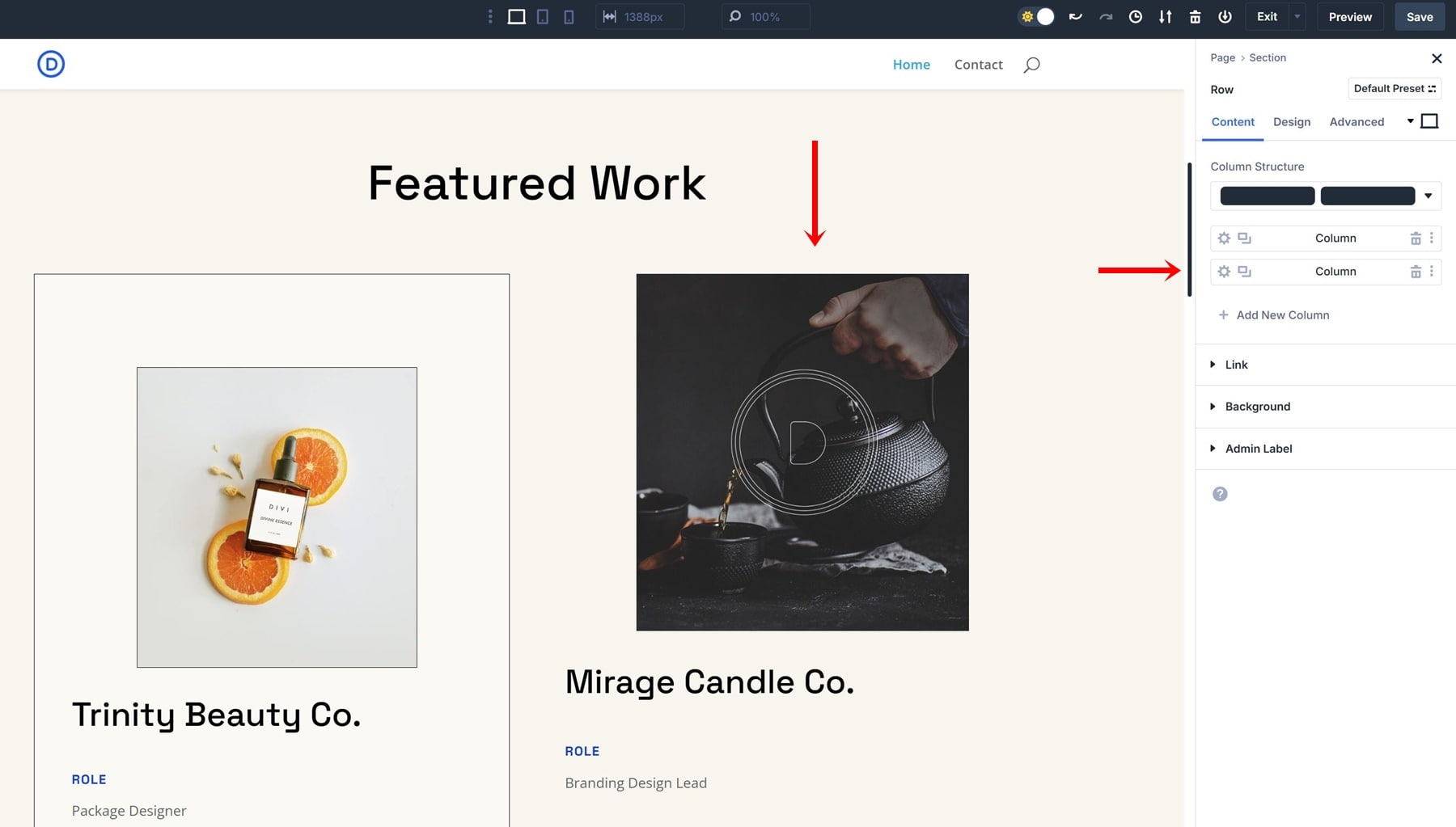Switch to tablet view icon

tap(543, 17)
